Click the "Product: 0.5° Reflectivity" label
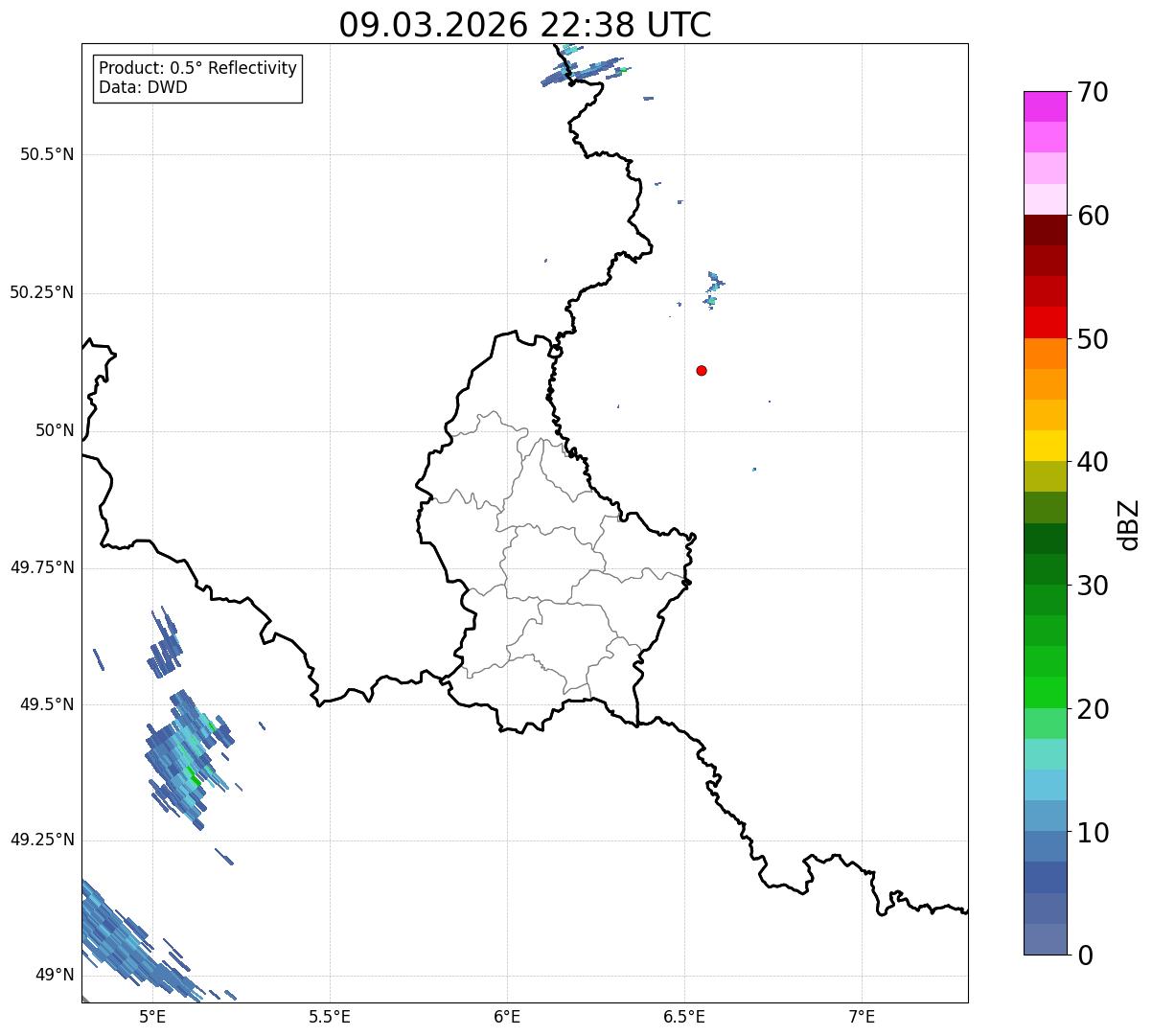This screenshot has height=1036, width=1152. pyautogui.click(x=197, y=69)
